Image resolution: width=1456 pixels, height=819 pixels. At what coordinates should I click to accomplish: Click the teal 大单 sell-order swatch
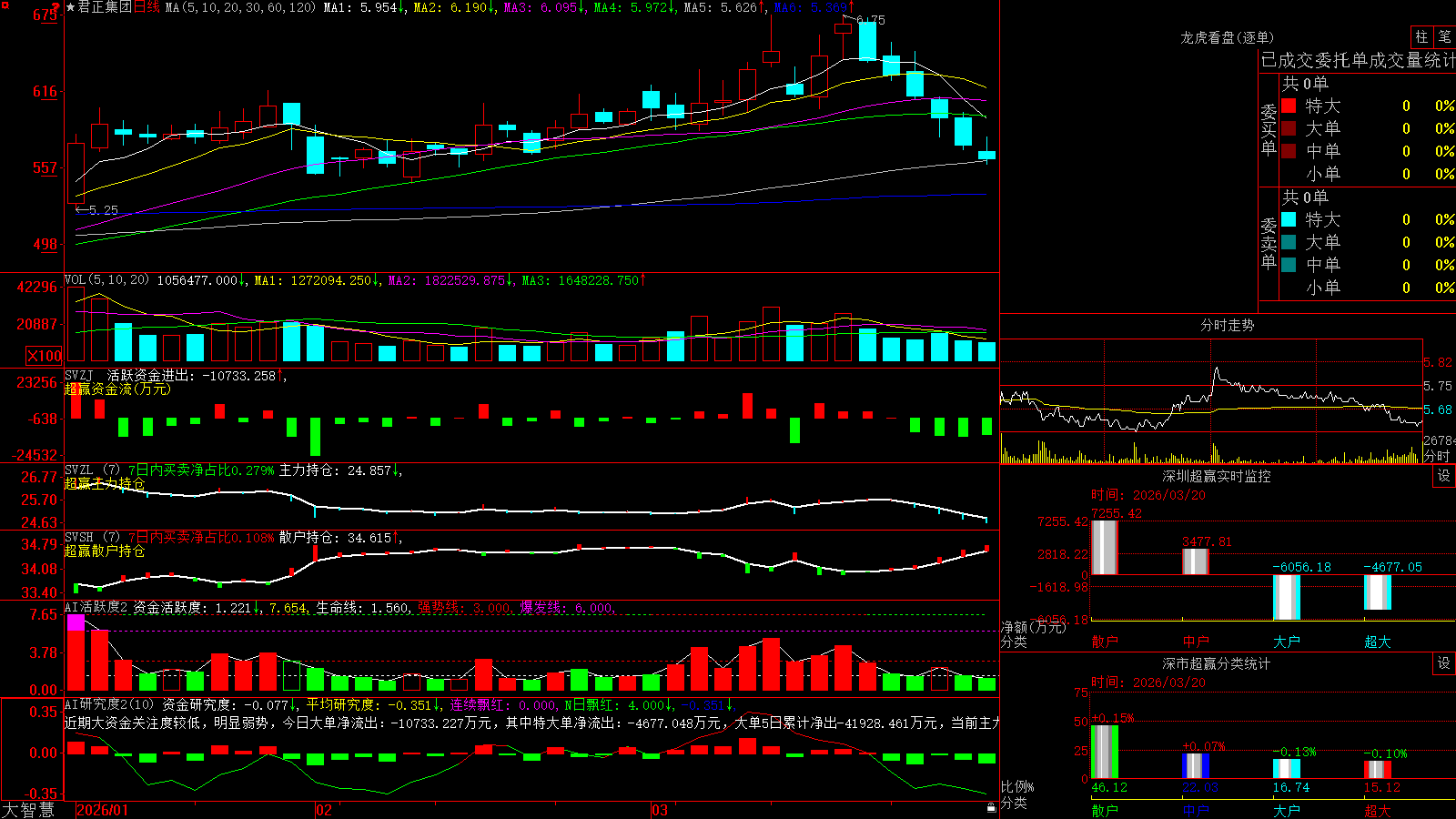pyautogui.click(x=1289, y=242)
